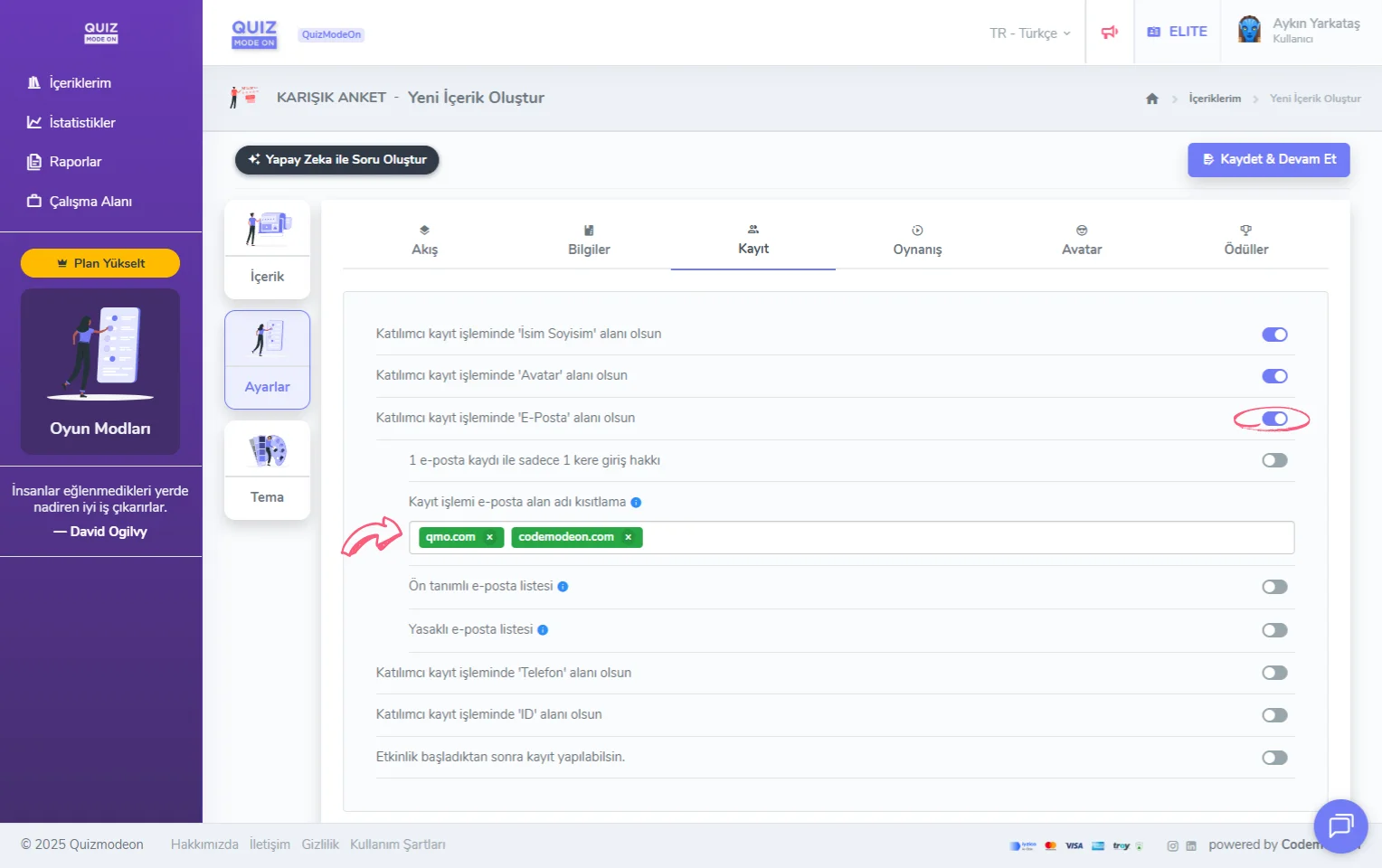The image size is (1382, 868).
Task: Open the İçerik panel thumbnail
Action: [267, 250]
